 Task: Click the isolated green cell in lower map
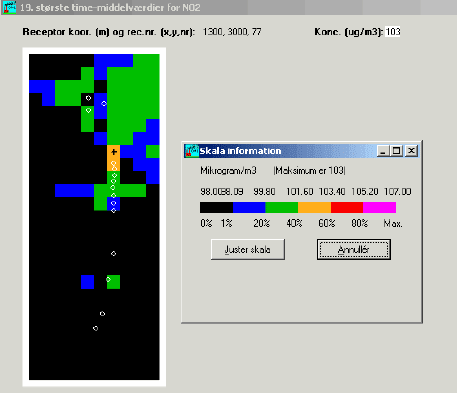pos(114,282)
